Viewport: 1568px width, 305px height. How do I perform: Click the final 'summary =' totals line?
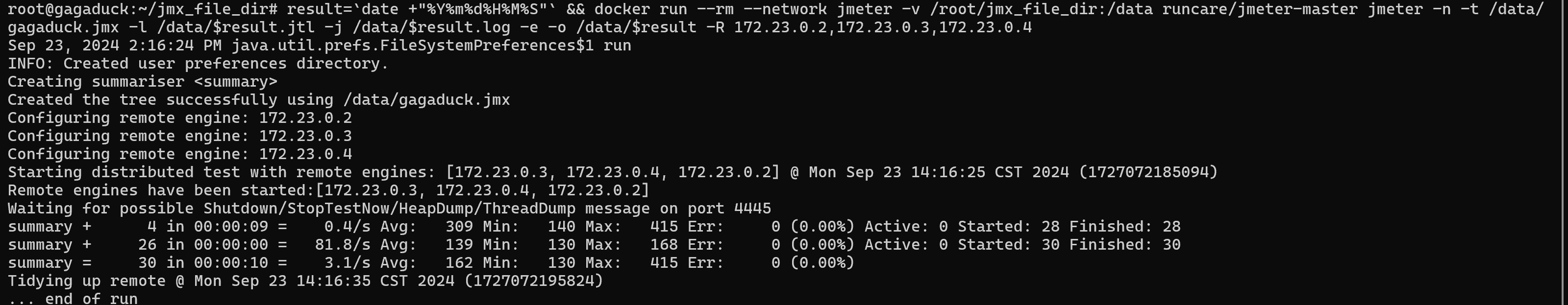pyautogui.click(x=431, y=263)
